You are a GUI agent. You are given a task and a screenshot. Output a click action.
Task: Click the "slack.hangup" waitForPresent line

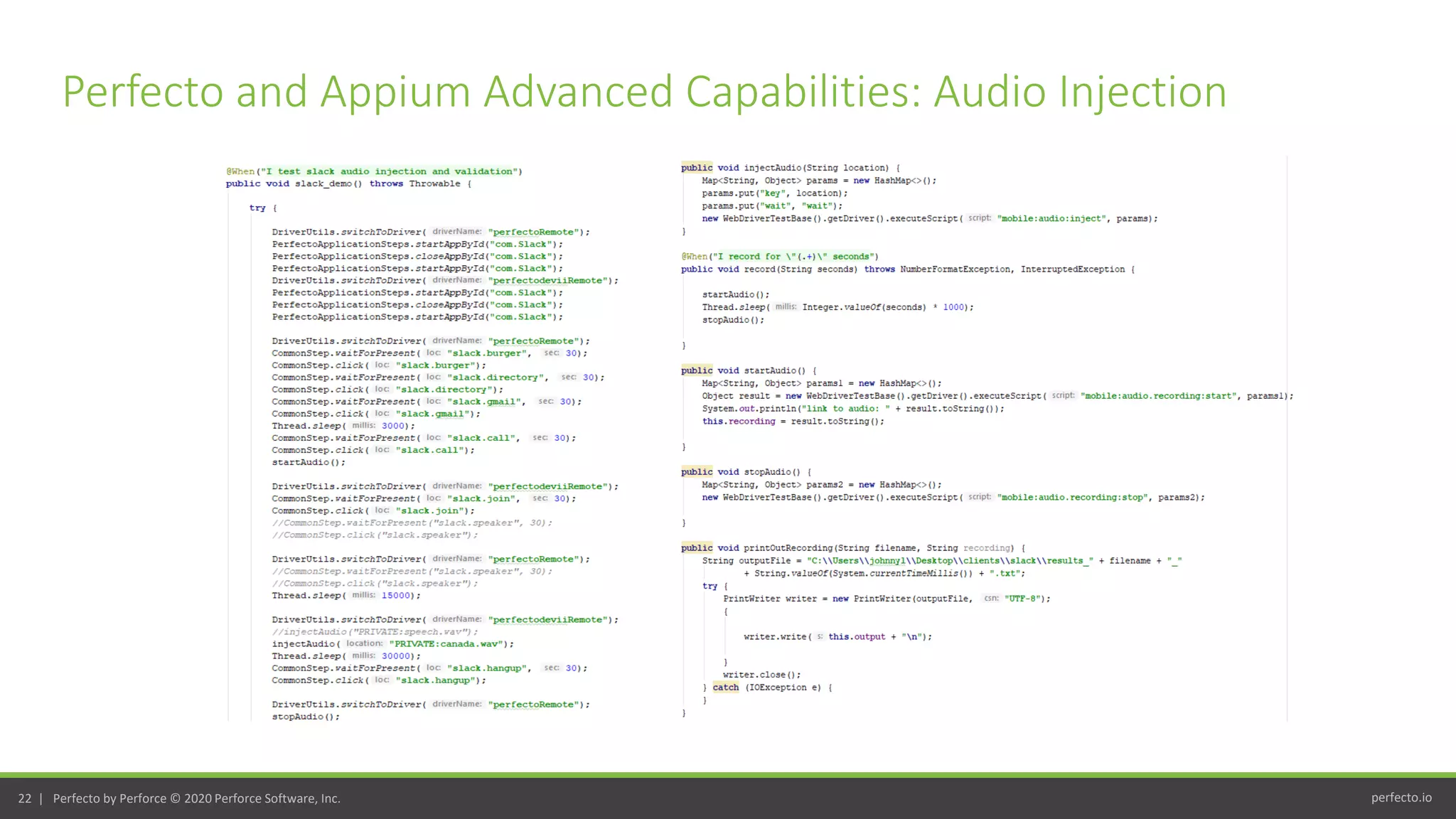(x=429, y=668)
